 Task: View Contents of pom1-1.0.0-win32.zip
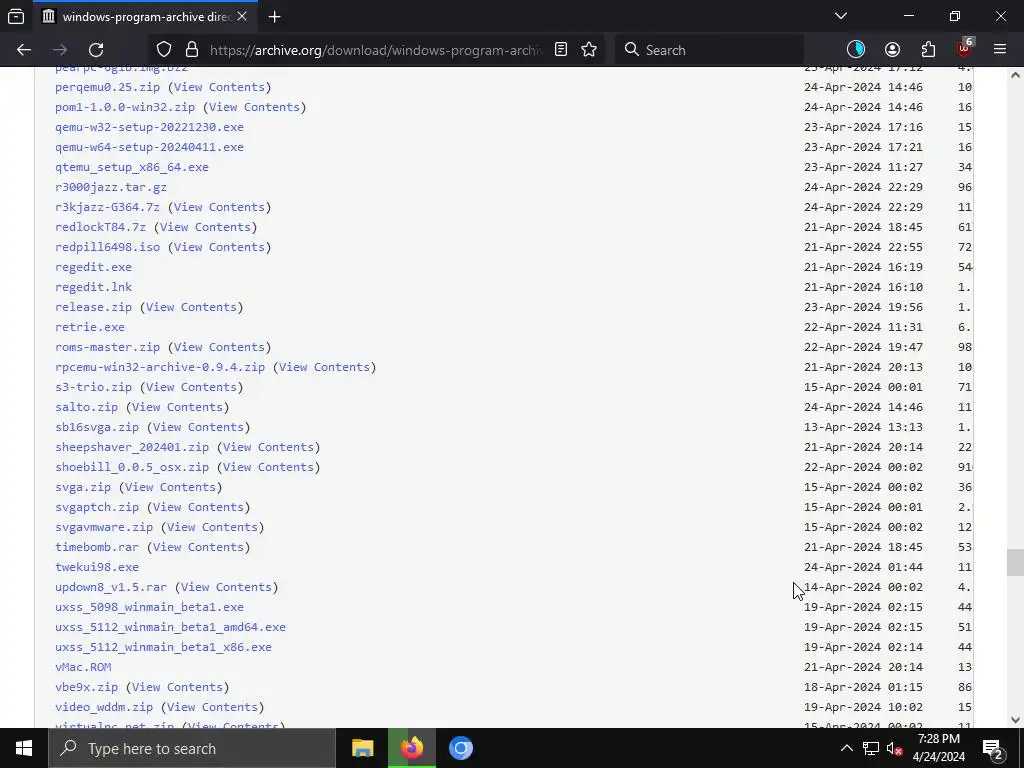255,107
